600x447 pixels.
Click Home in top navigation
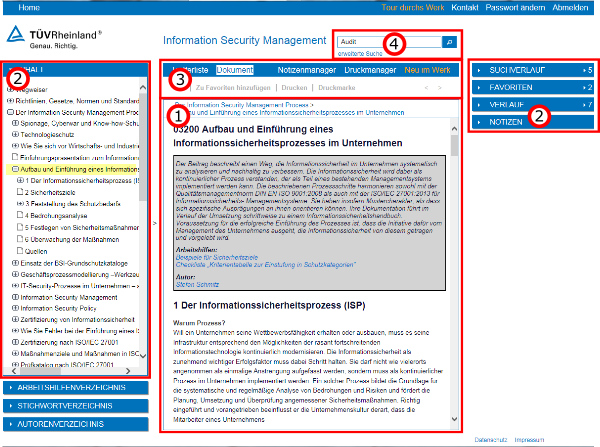click(x=29, y=7)
